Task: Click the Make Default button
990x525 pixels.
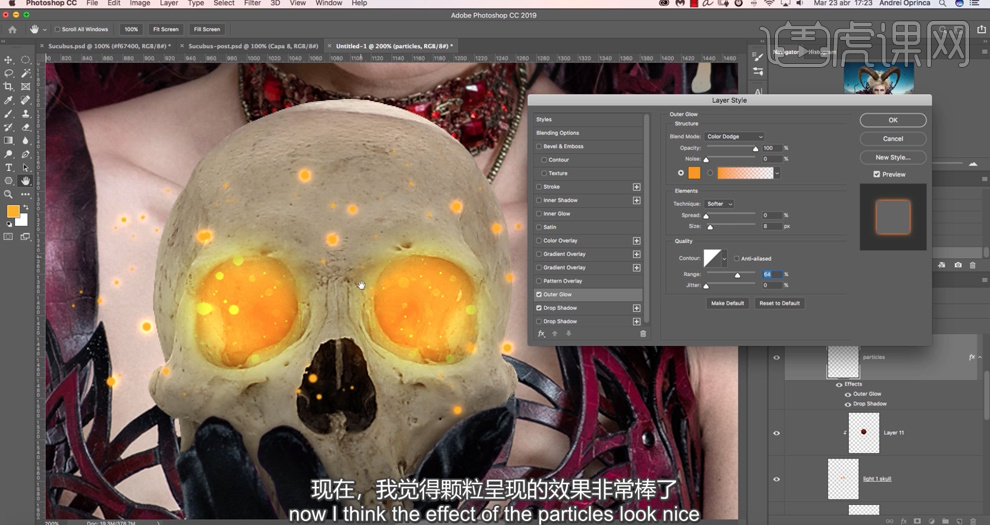Action: click(x=727, y=303)
